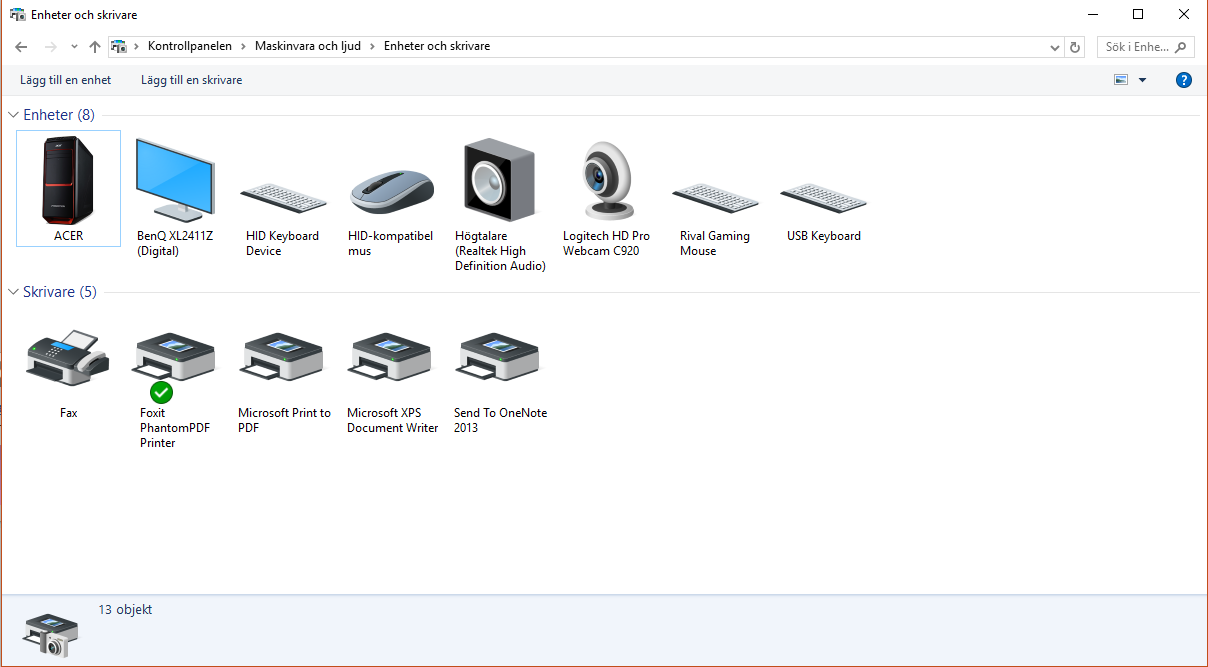Minimize the Enheter och skrivare window

(1092, 14)
